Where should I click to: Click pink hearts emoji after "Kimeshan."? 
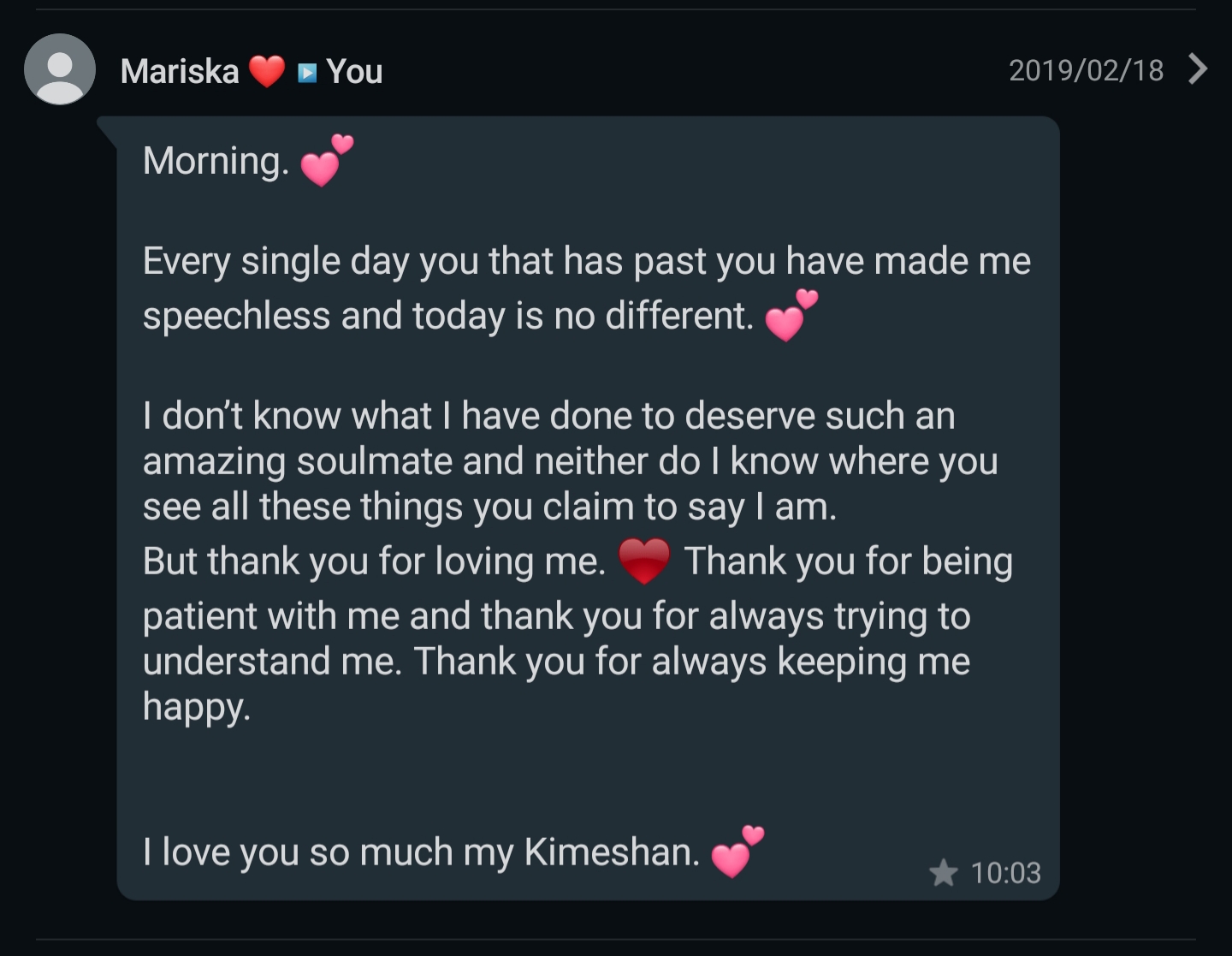tap(737, 852)
